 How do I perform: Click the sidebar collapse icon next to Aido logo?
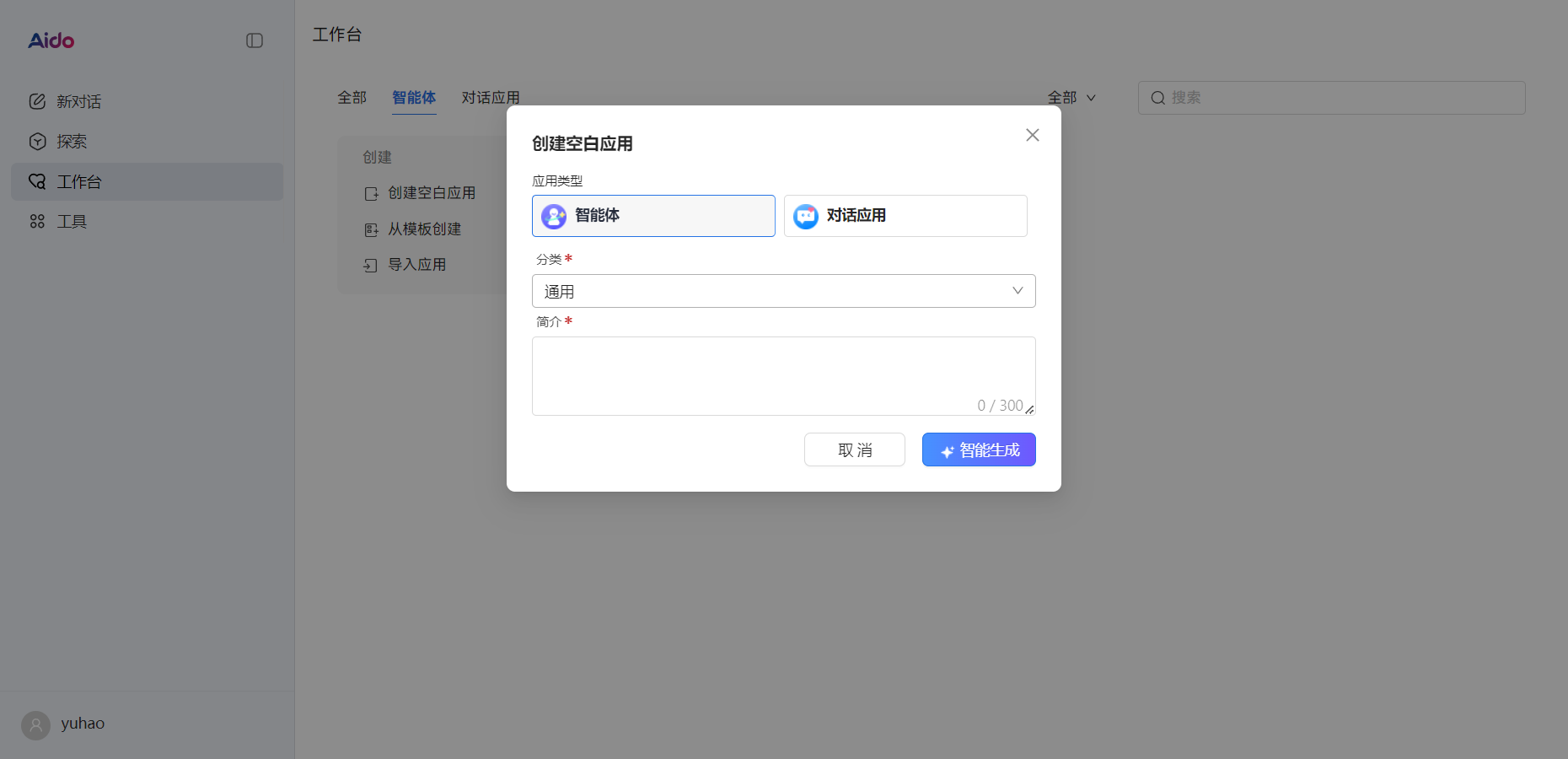tap(254, 40)
